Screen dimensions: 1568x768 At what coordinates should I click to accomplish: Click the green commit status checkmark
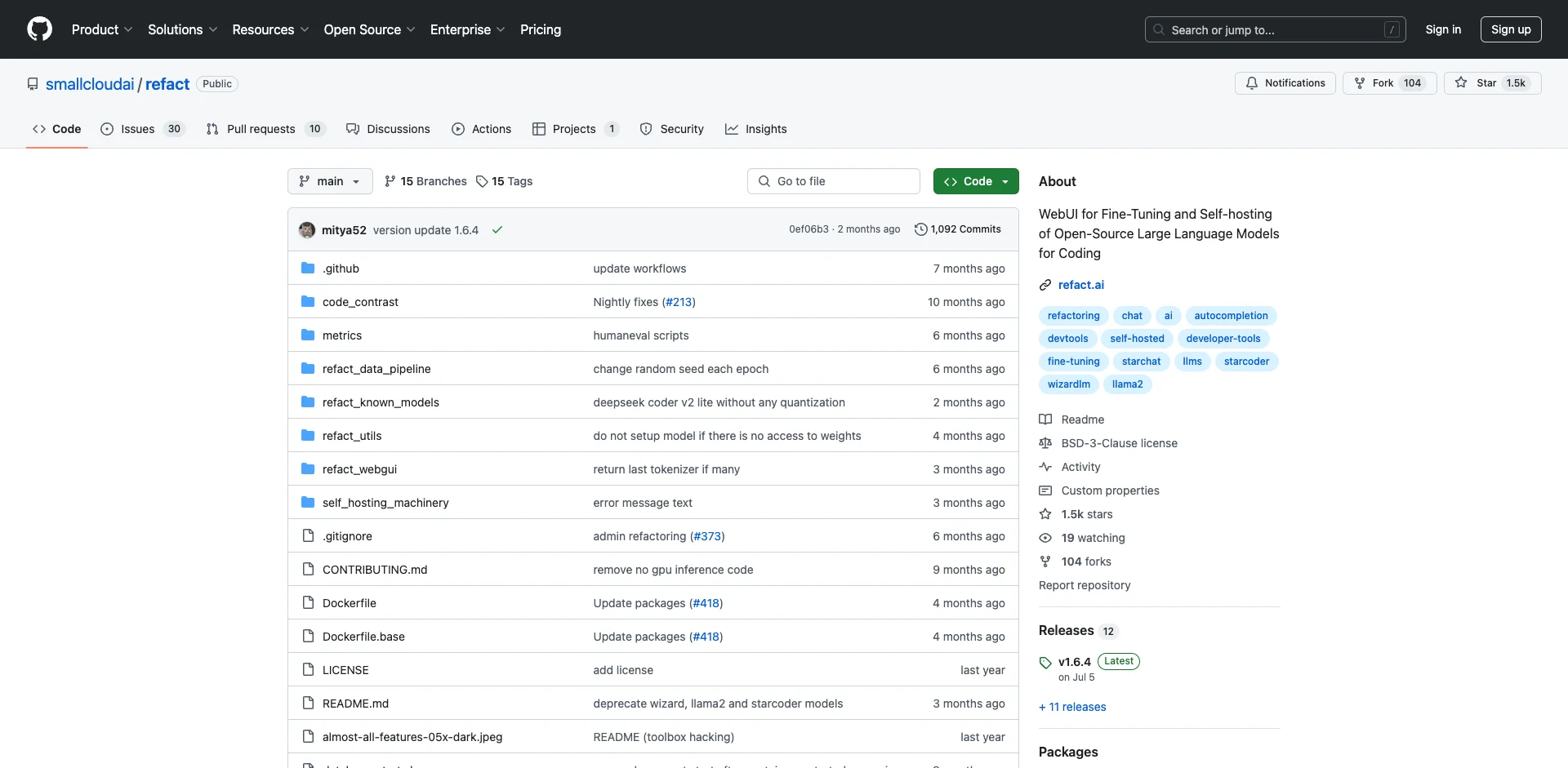click(x=497, y=230)
